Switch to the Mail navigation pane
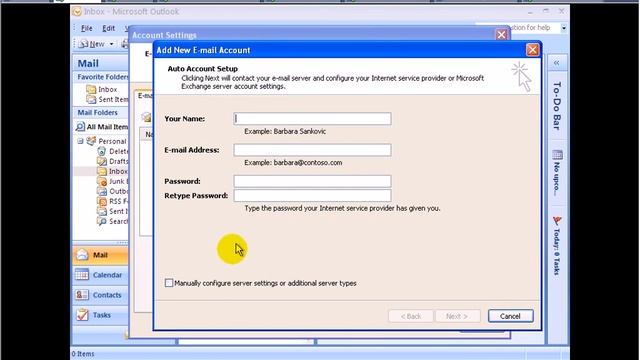 pos(100,255)
